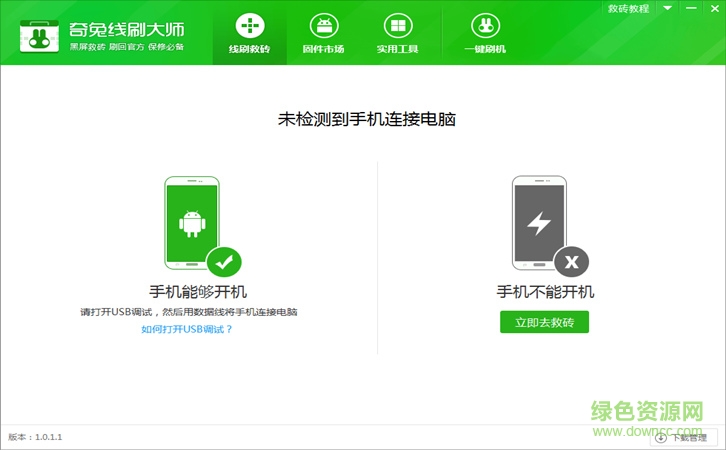The height and width of the screenshot is (450, 726).
Task: Click the 手机能够开机 heading
Action: pos(198,292)
